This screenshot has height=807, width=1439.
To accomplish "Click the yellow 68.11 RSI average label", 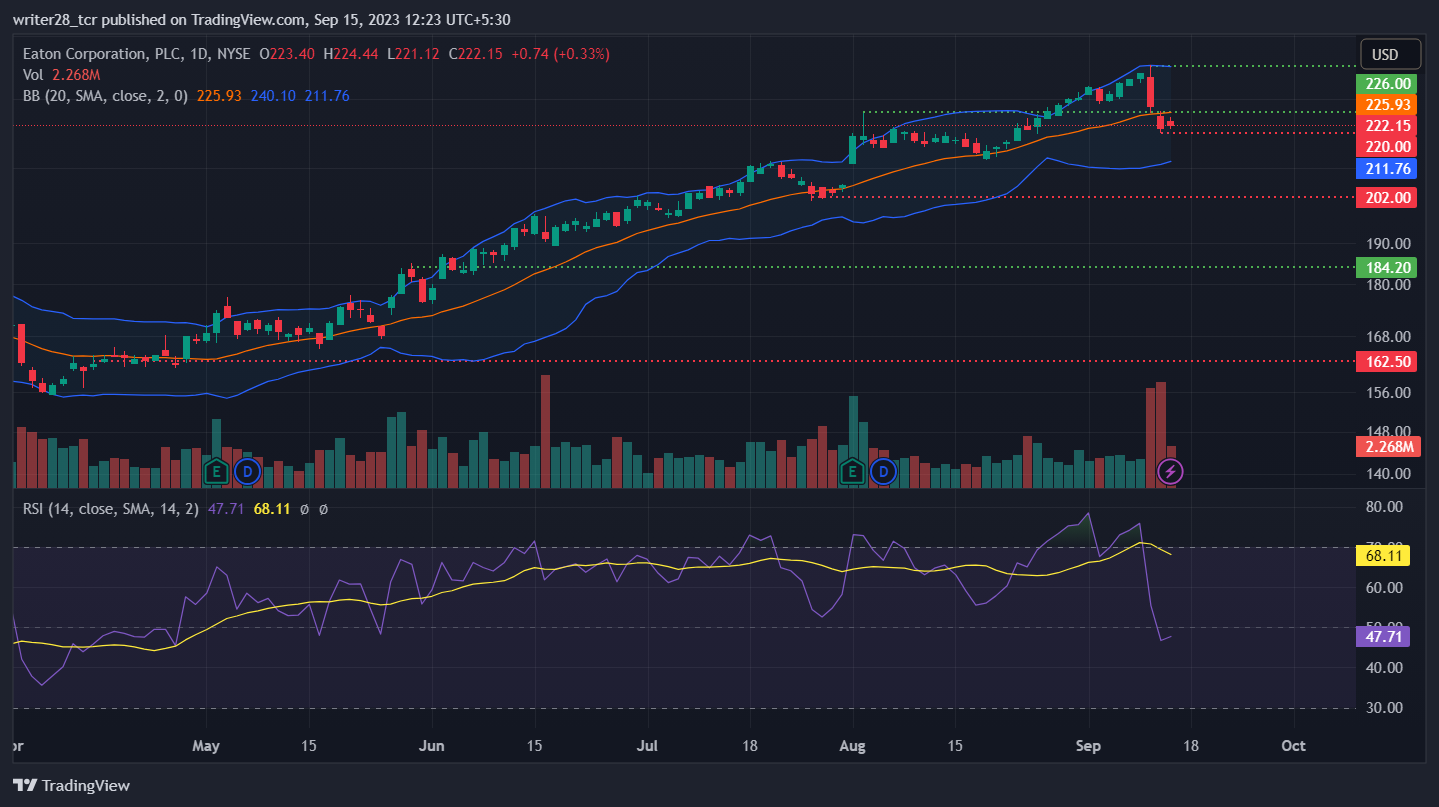I will pos(1385,555).
